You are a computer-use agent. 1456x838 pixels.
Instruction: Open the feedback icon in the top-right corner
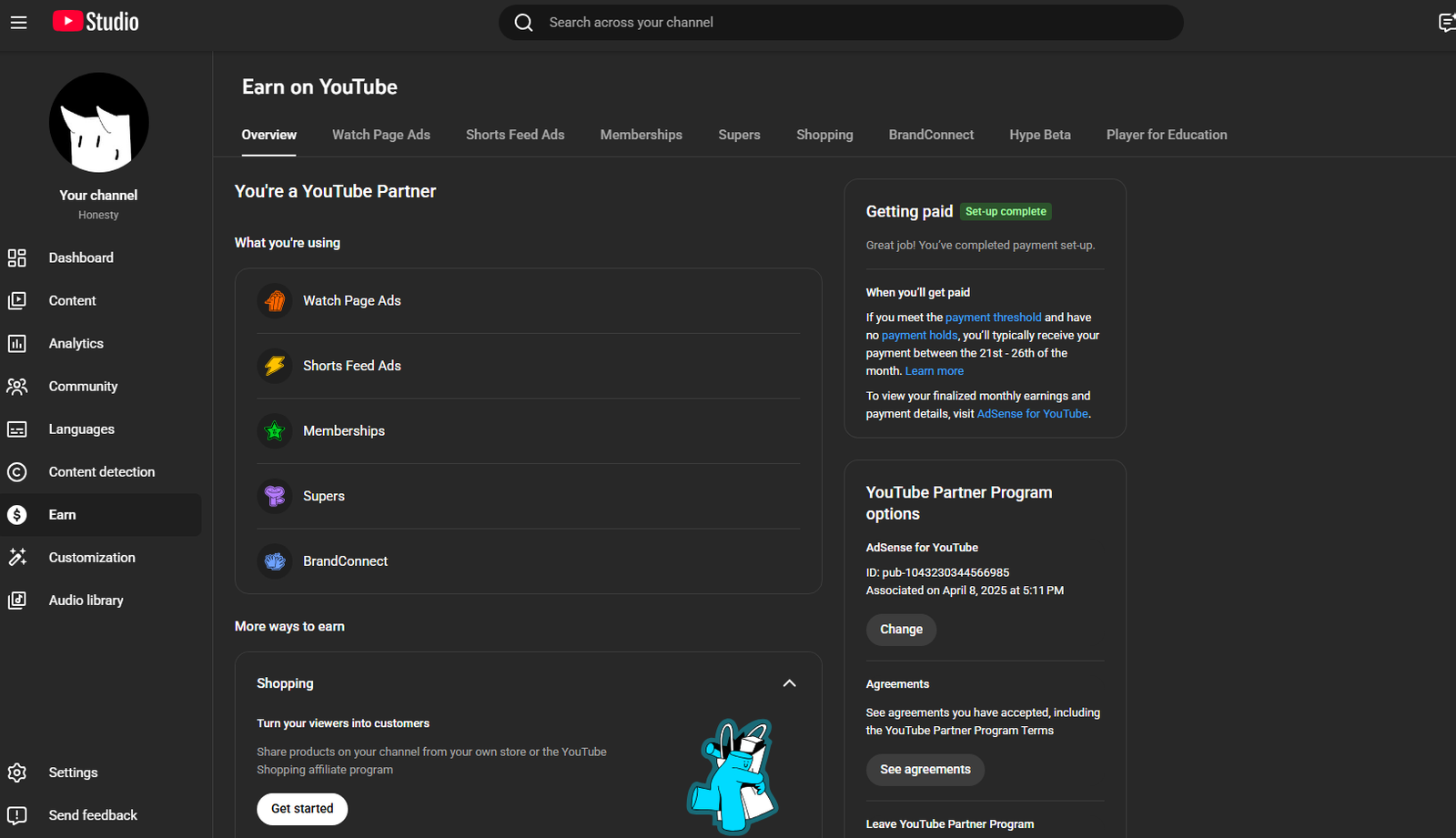(x=1447, y=23)
